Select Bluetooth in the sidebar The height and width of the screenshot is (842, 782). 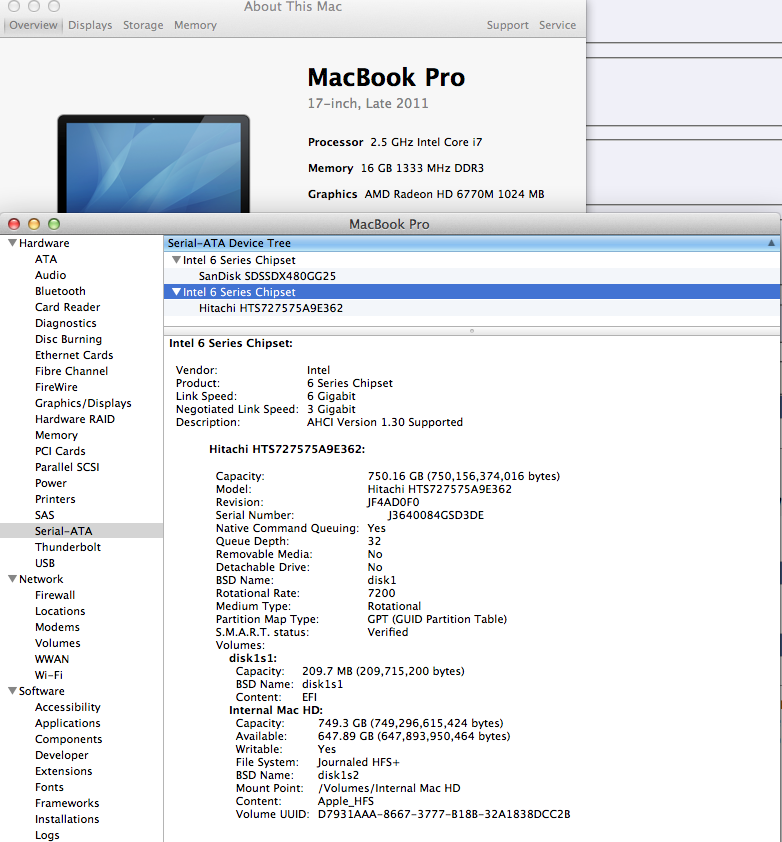point(60,291)
